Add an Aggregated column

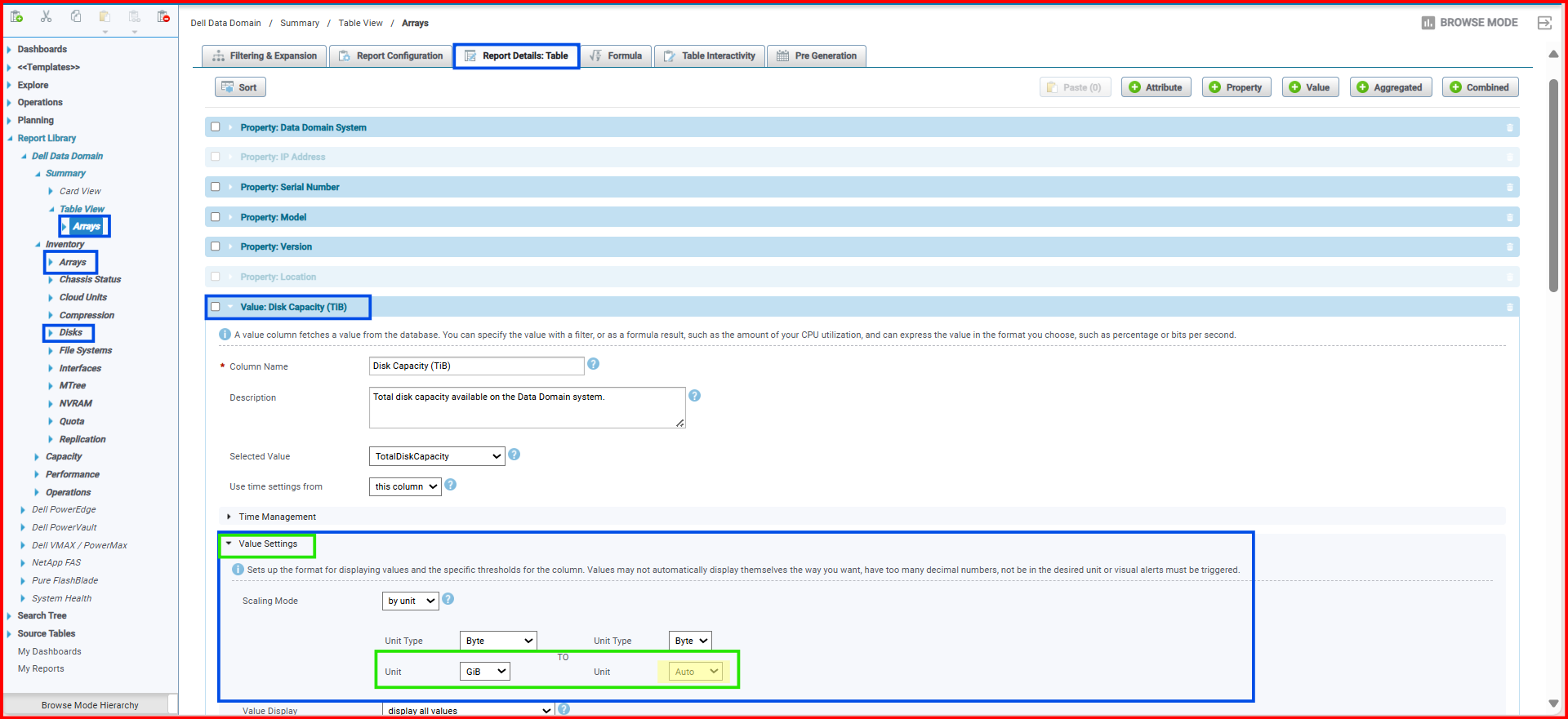1390,87
